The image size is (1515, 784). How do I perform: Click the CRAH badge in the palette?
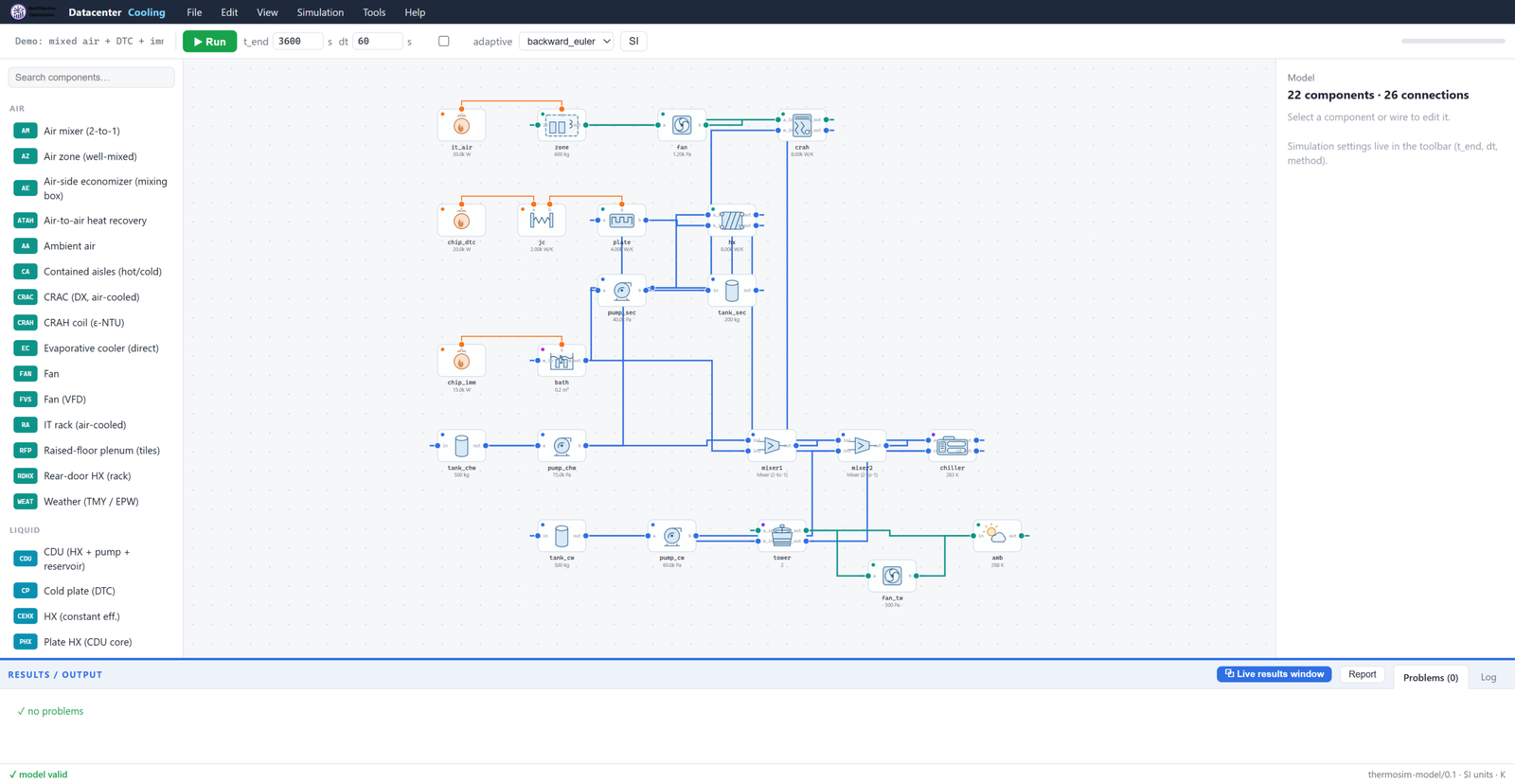(26, 323)
